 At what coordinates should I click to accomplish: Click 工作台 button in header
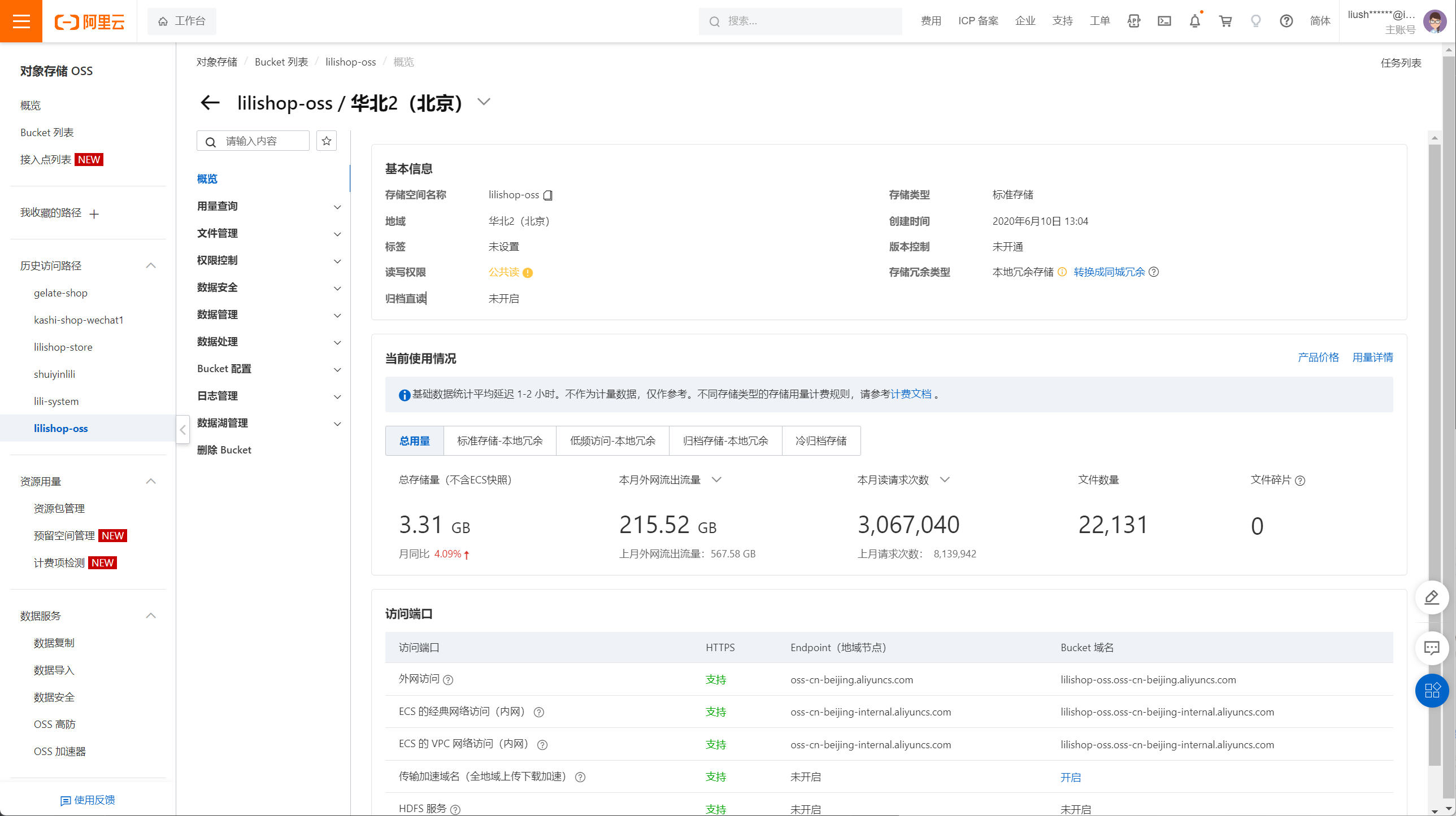(181, 21)
